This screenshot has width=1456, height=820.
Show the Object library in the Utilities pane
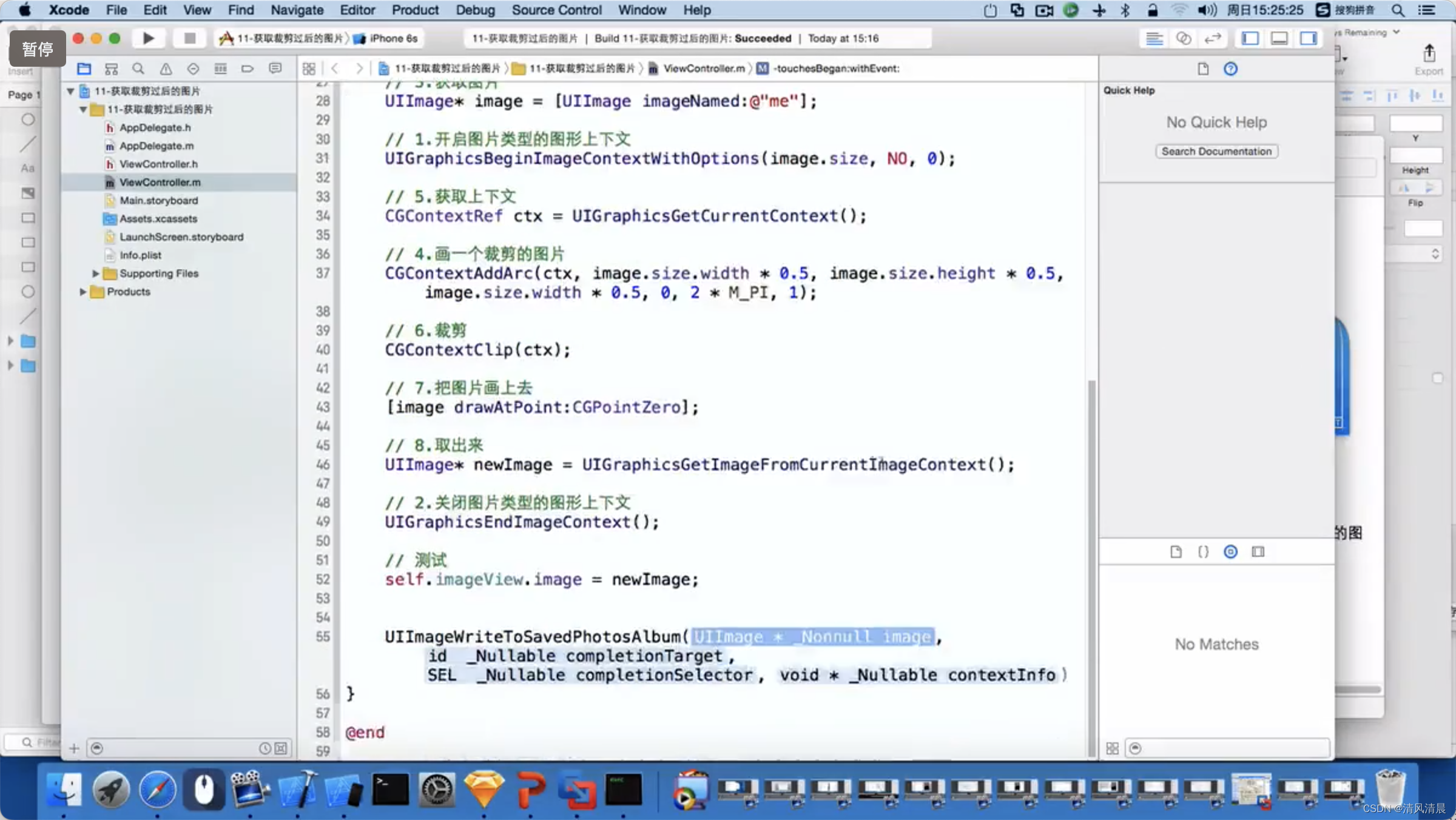click(x=1230, y=551)
